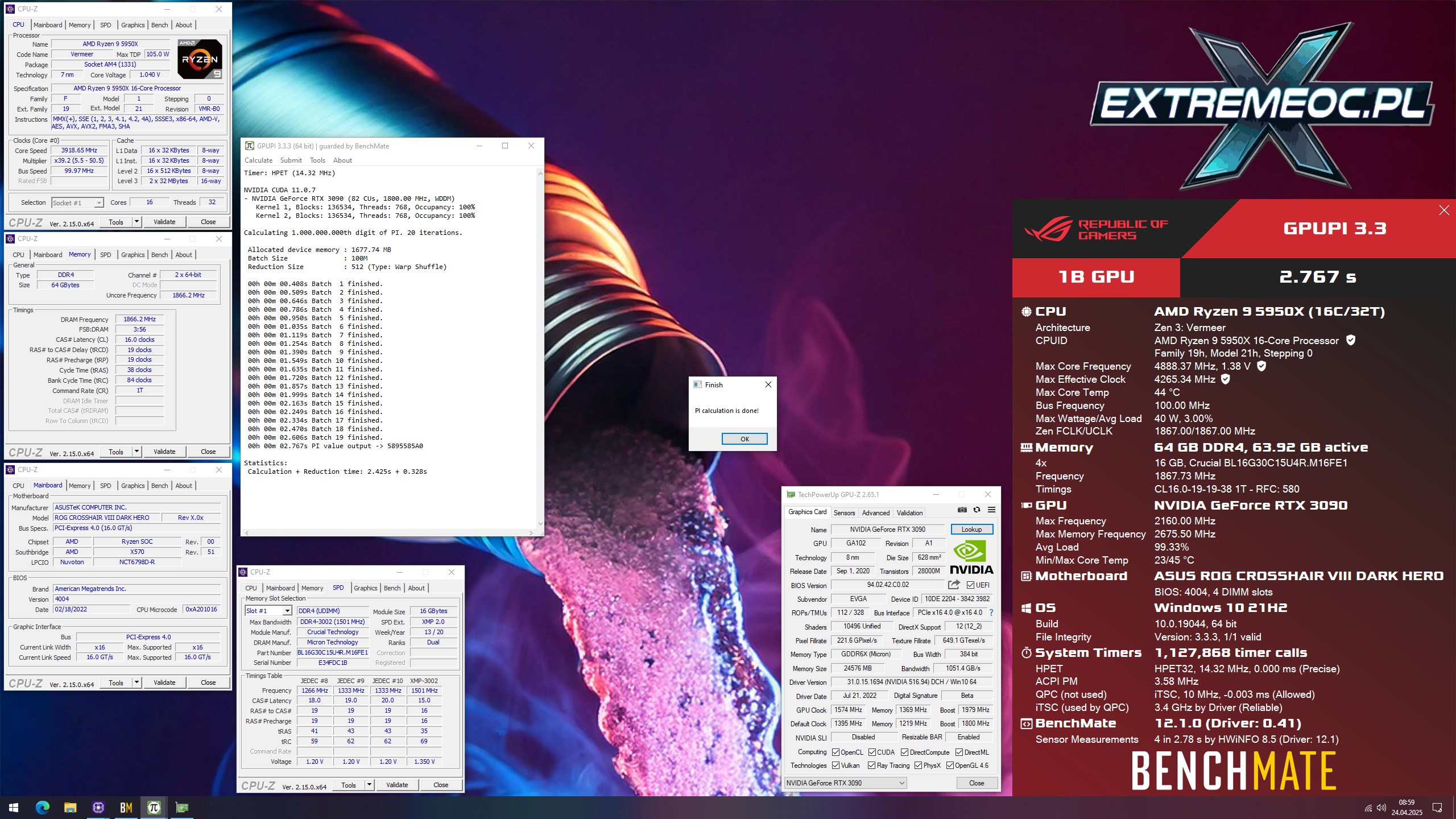
Task: Toggle the Vulkan checkbox
Action: click(x=835, y=765)
